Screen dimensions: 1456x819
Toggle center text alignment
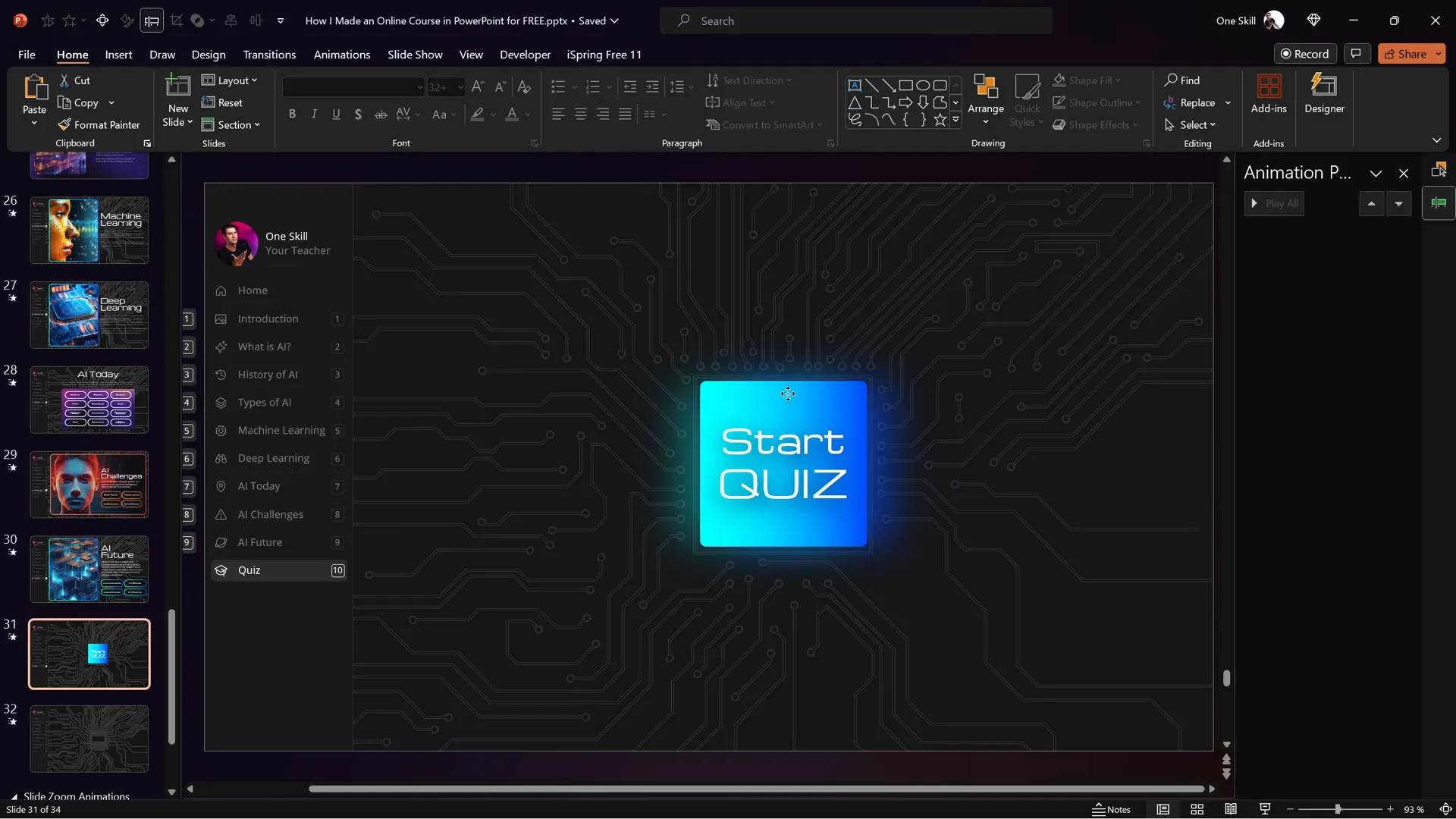581,115
